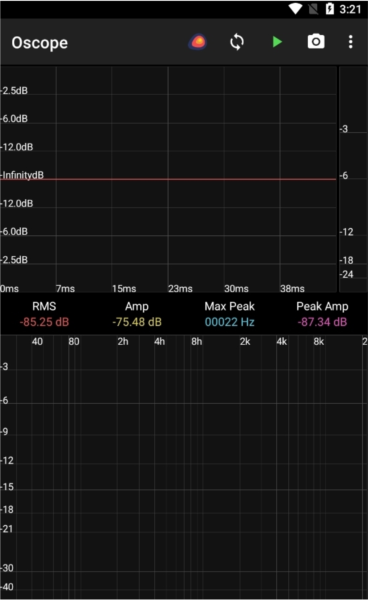Tap the -InfinitydB axis label
The image size is (368, 600).
coord(22,175)
